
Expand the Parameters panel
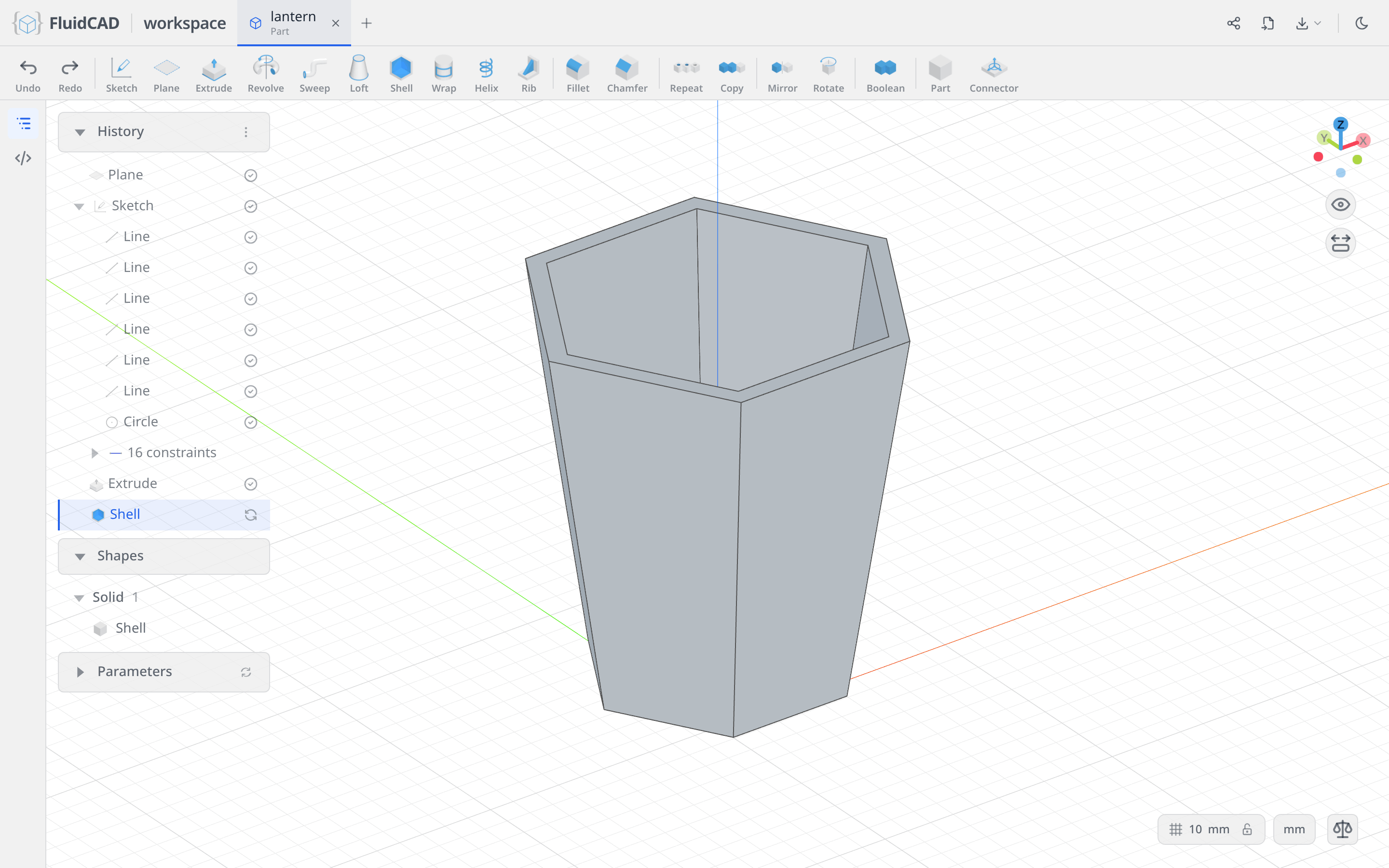80,672
